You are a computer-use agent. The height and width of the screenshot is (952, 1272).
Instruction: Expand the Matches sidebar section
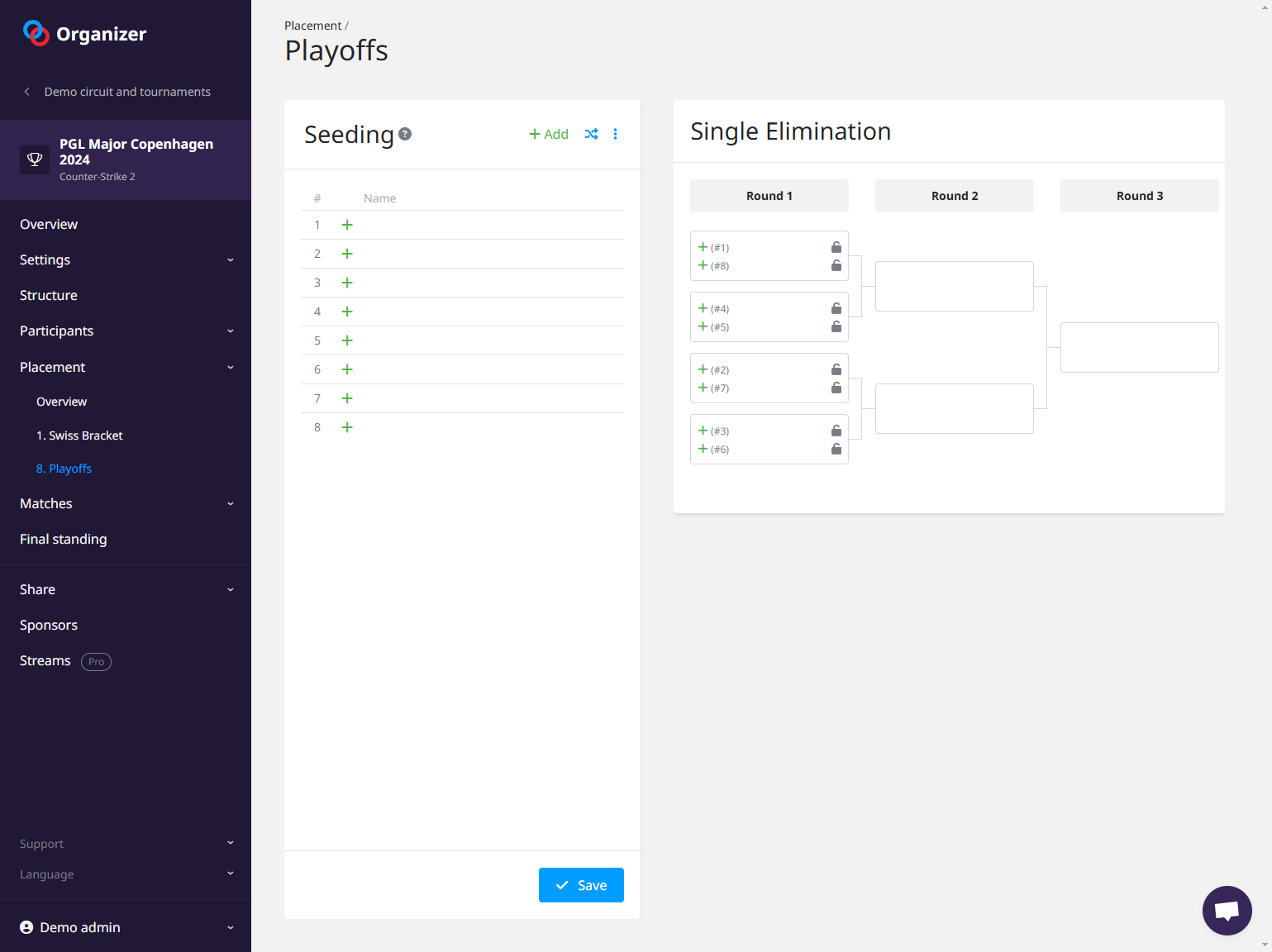tap(126, 503)
